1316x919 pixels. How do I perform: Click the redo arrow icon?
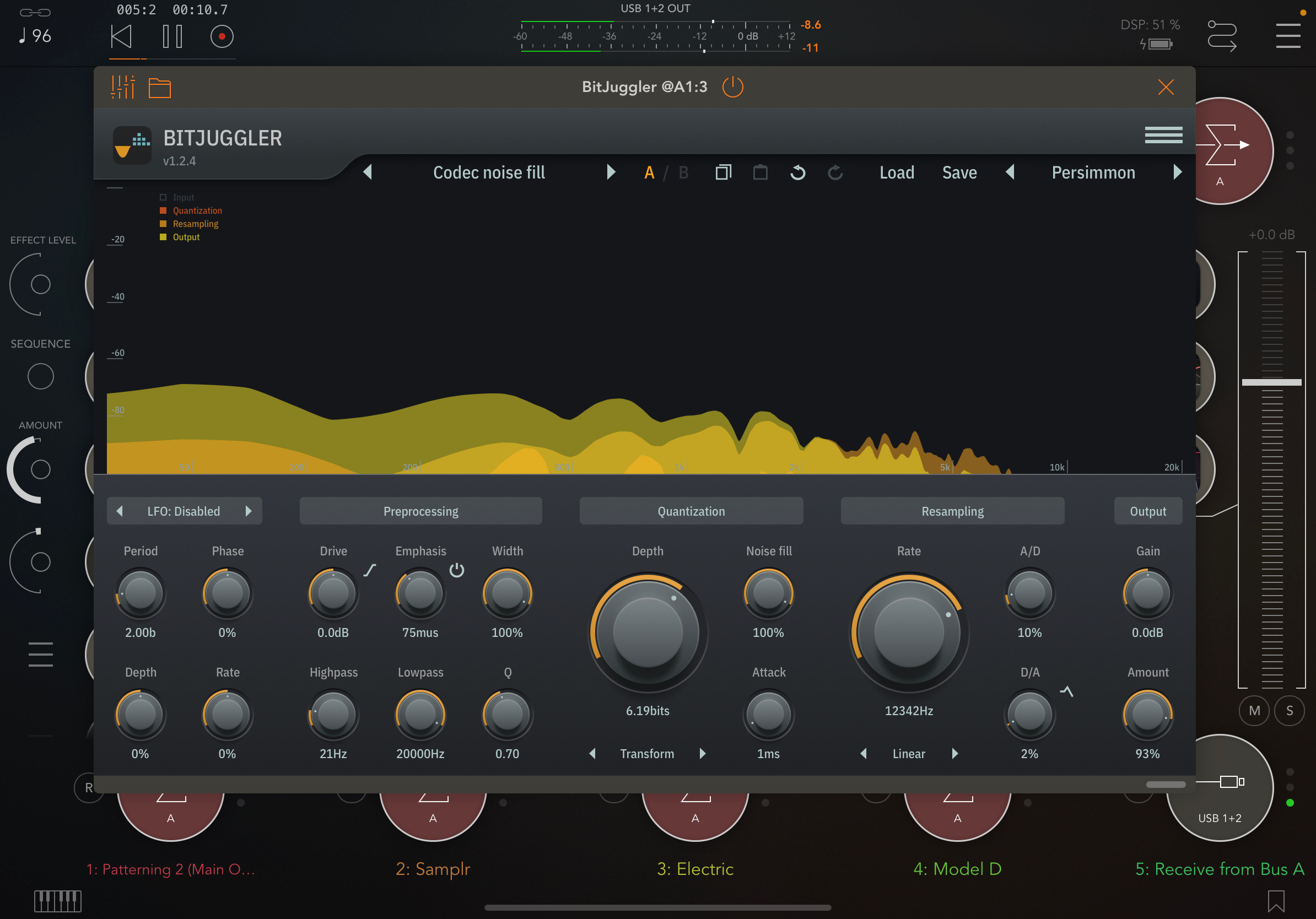point(835,172)
